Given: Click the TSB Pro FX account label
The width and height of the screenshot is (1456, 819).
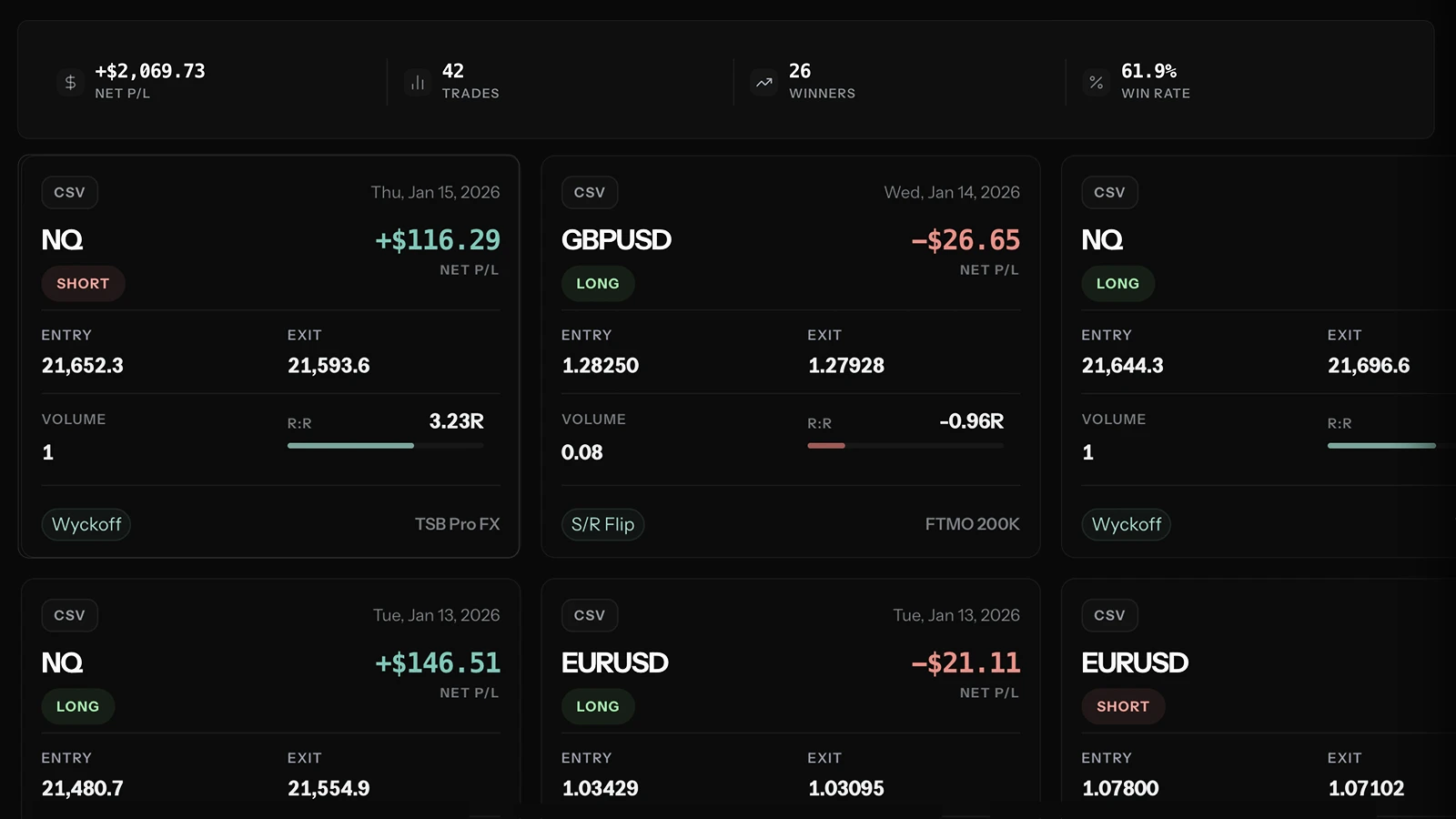Looking at the screenshot, I should point(457,524).
